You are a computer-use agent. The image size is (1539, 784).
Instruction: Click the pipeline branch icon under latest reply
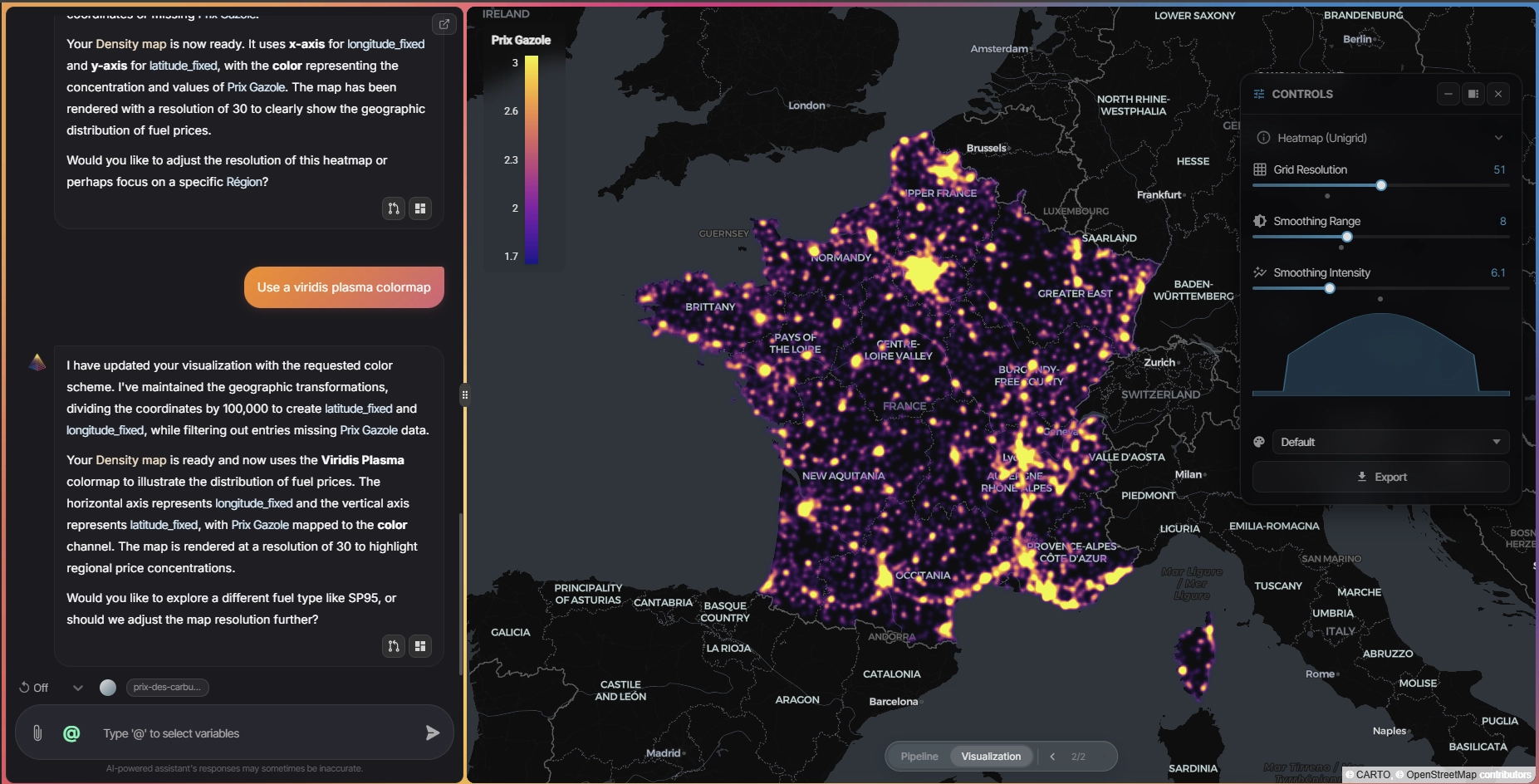394,646
